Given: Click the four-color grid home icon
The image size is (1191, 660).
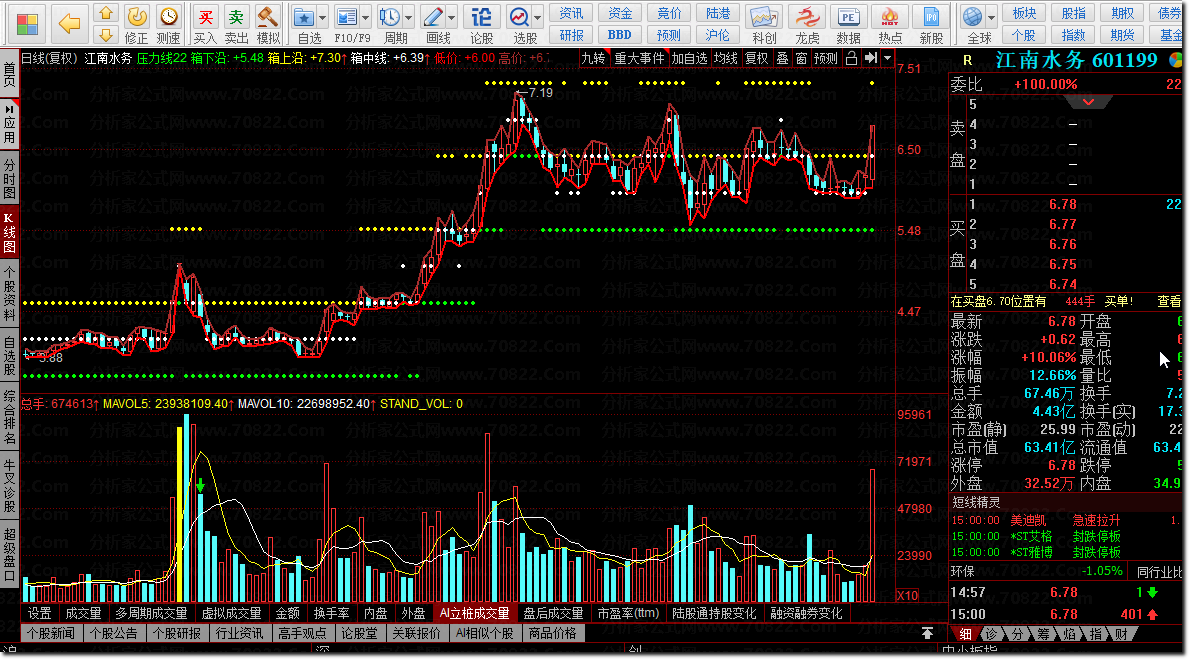Looking at the screenshot, I should (27, 24).
